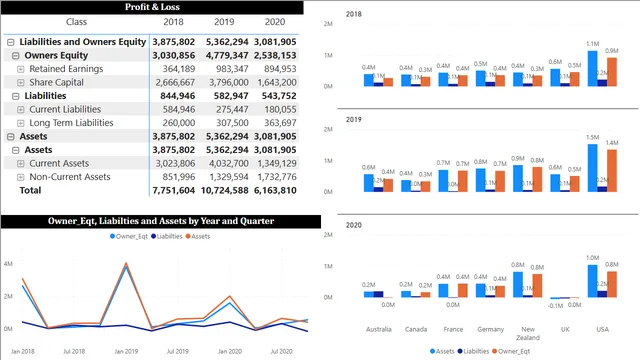Screen dimensions: 640x360
Task: Expand the Retained Earnings row
Action: [20, 69]
